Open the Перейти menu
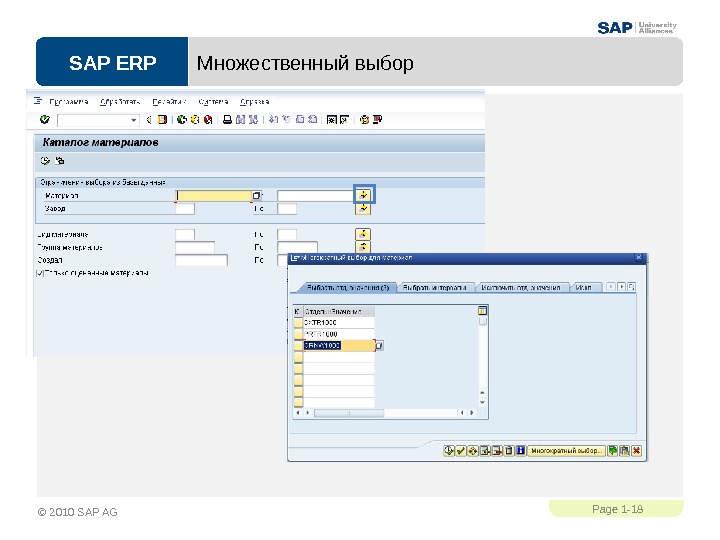 point(169,101)
